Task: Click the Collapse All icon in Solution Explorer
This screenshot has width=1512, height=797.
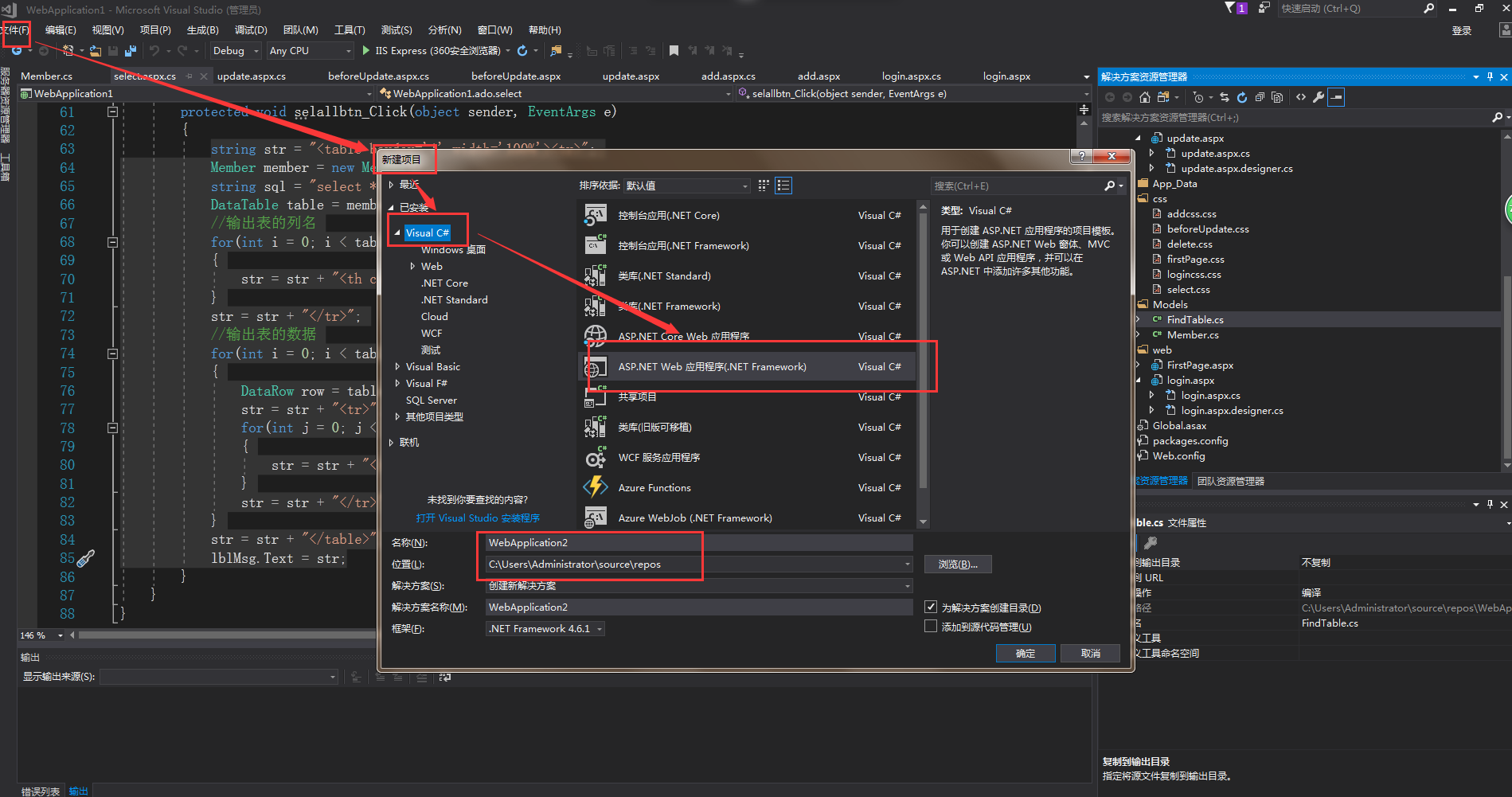Action: click(1260, 97)
